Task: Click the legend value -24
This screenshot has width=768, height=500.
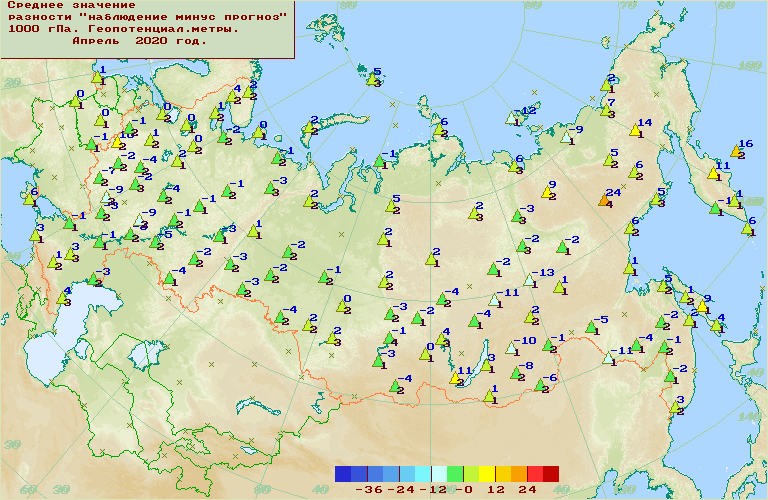Action: 401,490
